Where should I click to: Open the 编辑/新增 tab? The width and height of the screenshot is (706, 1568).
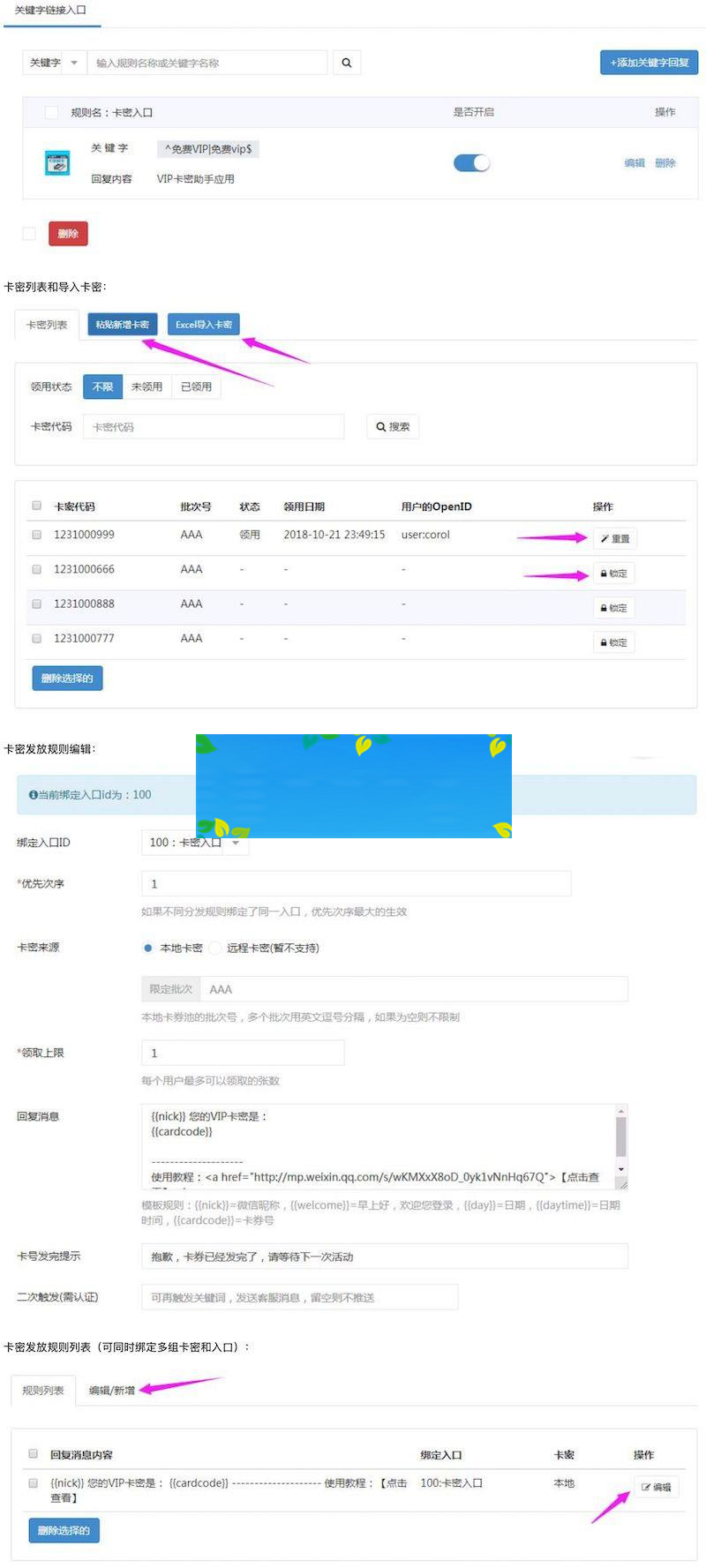[112, 1390]
